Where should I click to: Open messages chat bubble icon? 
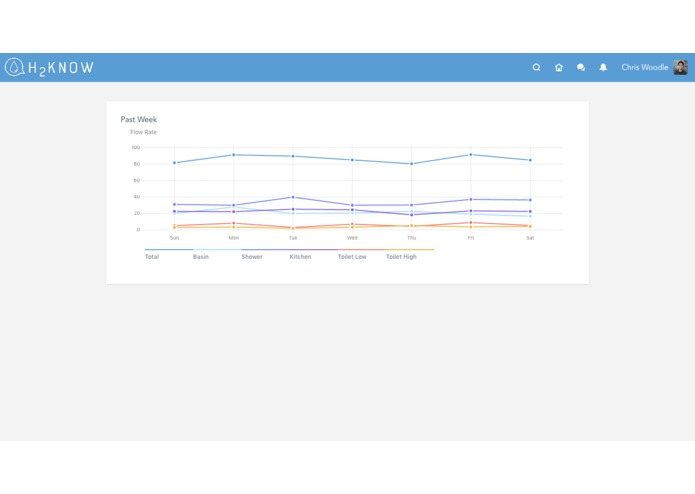581,67
